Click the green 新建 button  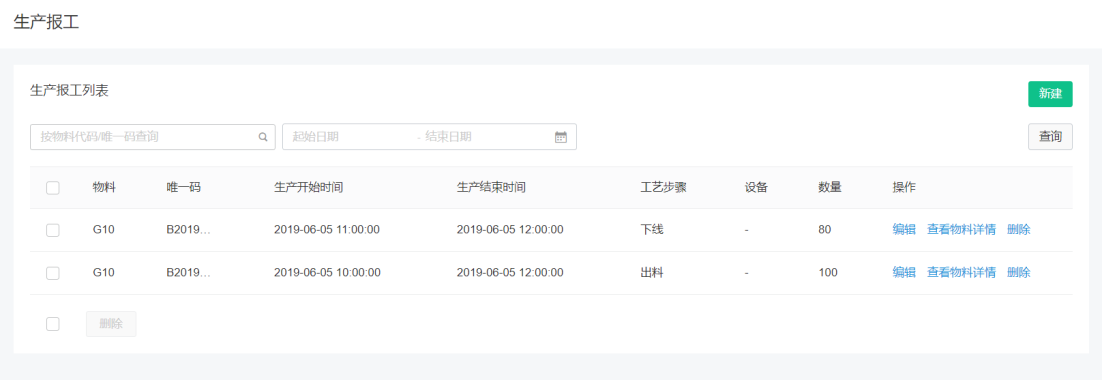pos(1050,94)
